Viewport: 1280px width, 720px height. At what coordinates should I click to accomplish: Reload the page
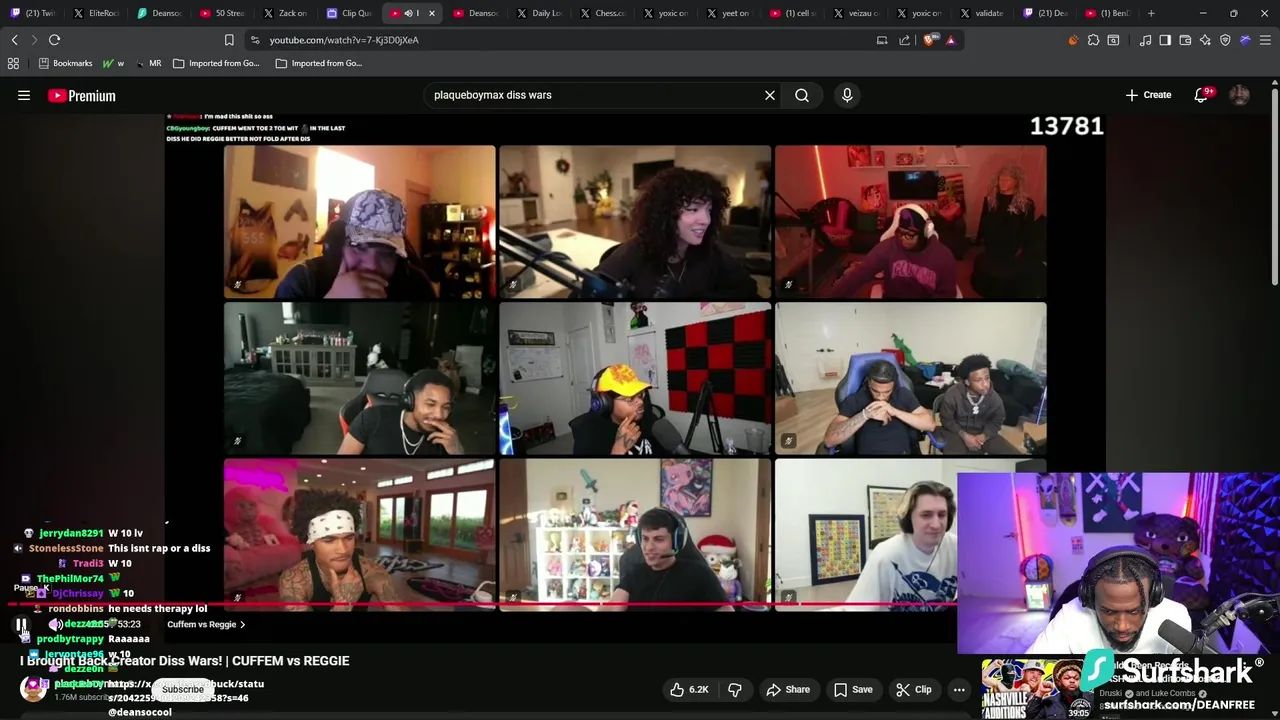tap(54, 40)
